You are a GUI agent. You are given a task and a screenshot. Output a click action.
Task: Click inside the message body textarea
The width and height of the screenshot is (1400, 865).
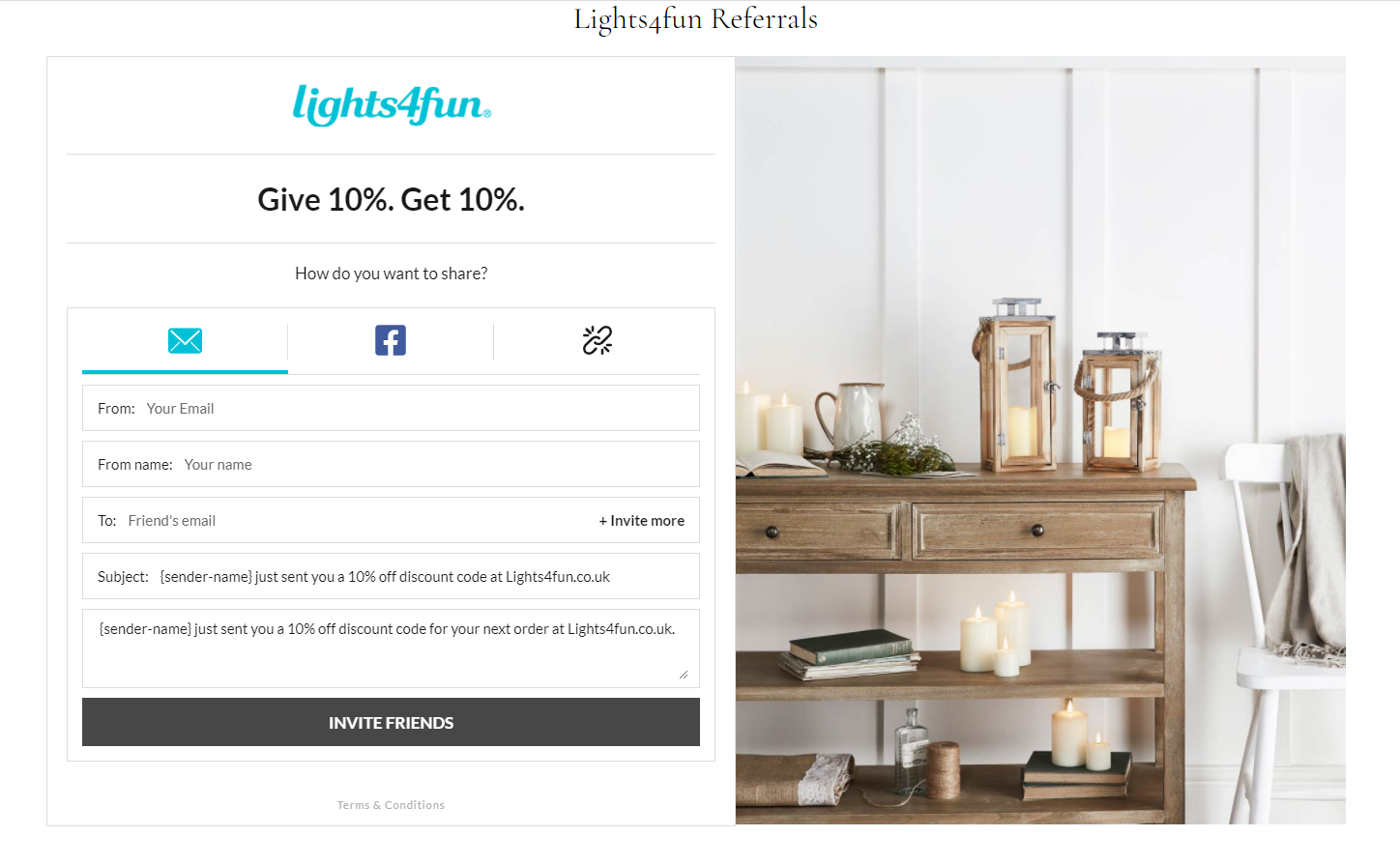391,649
